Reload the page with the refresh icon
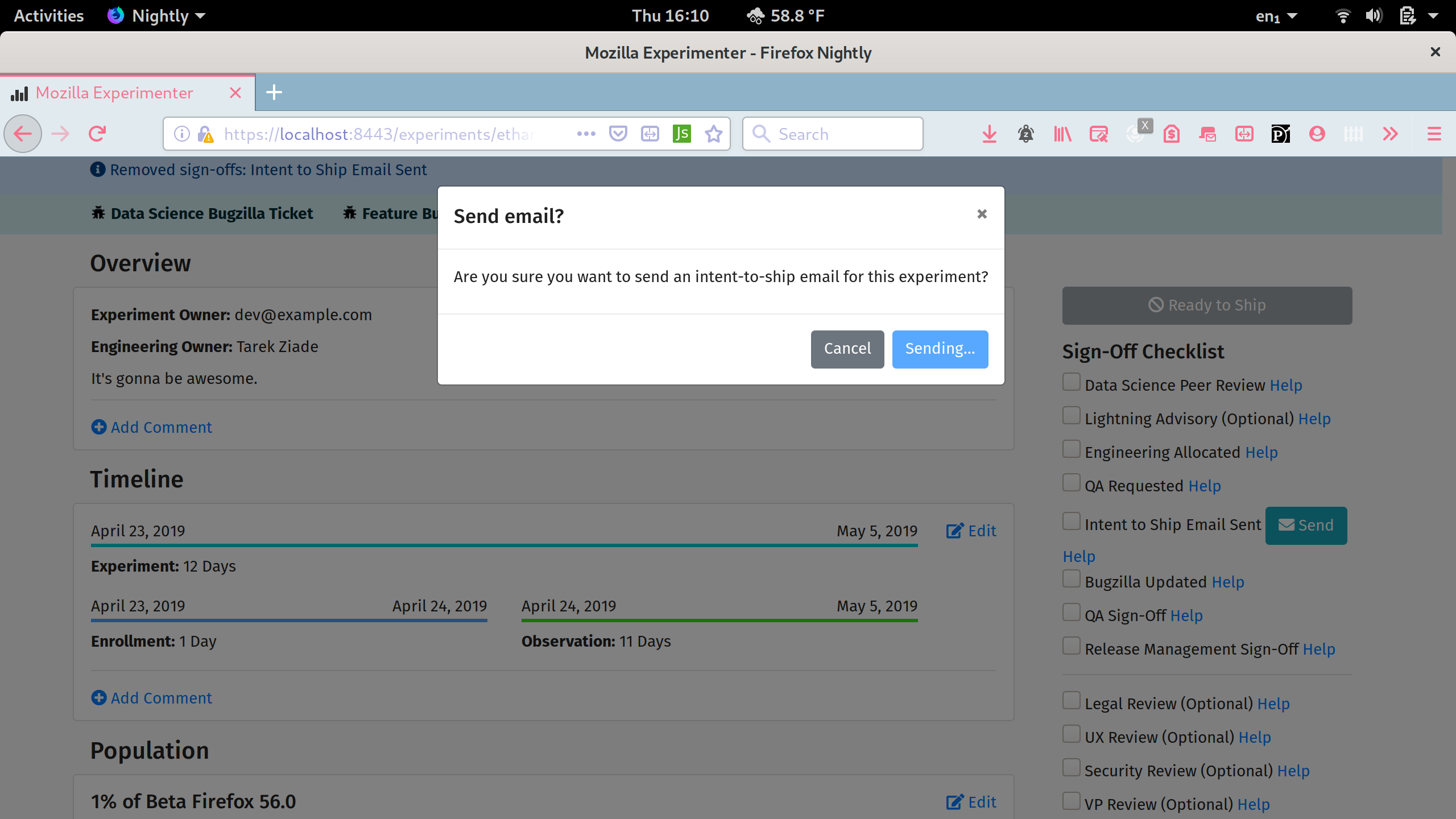The height and width of the screenshot is (819, 1456). [x=97, y=134]
